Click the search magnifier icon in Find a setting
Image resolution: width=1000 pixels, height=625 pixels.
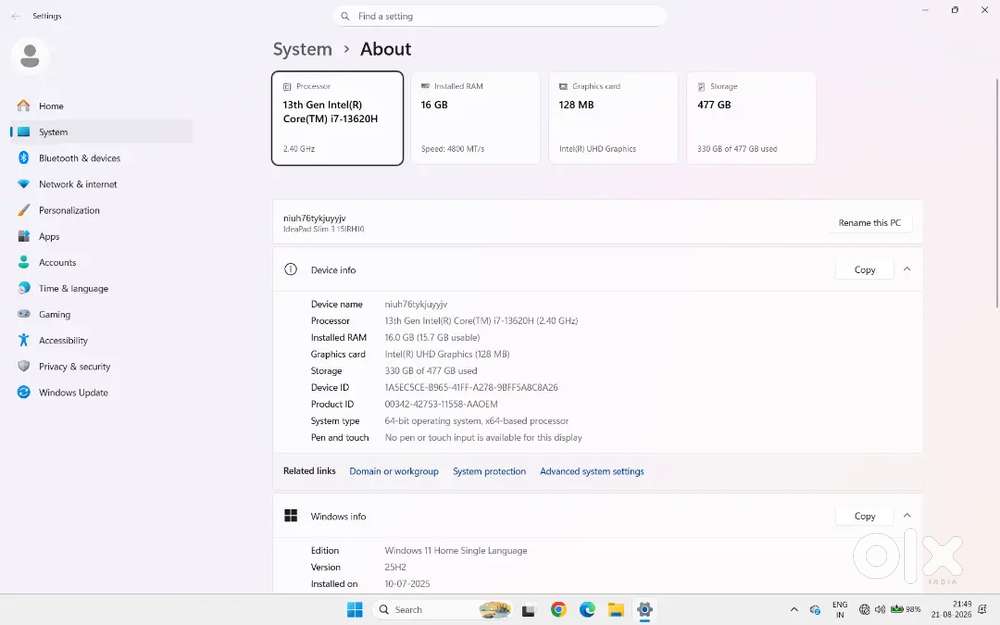345,16
